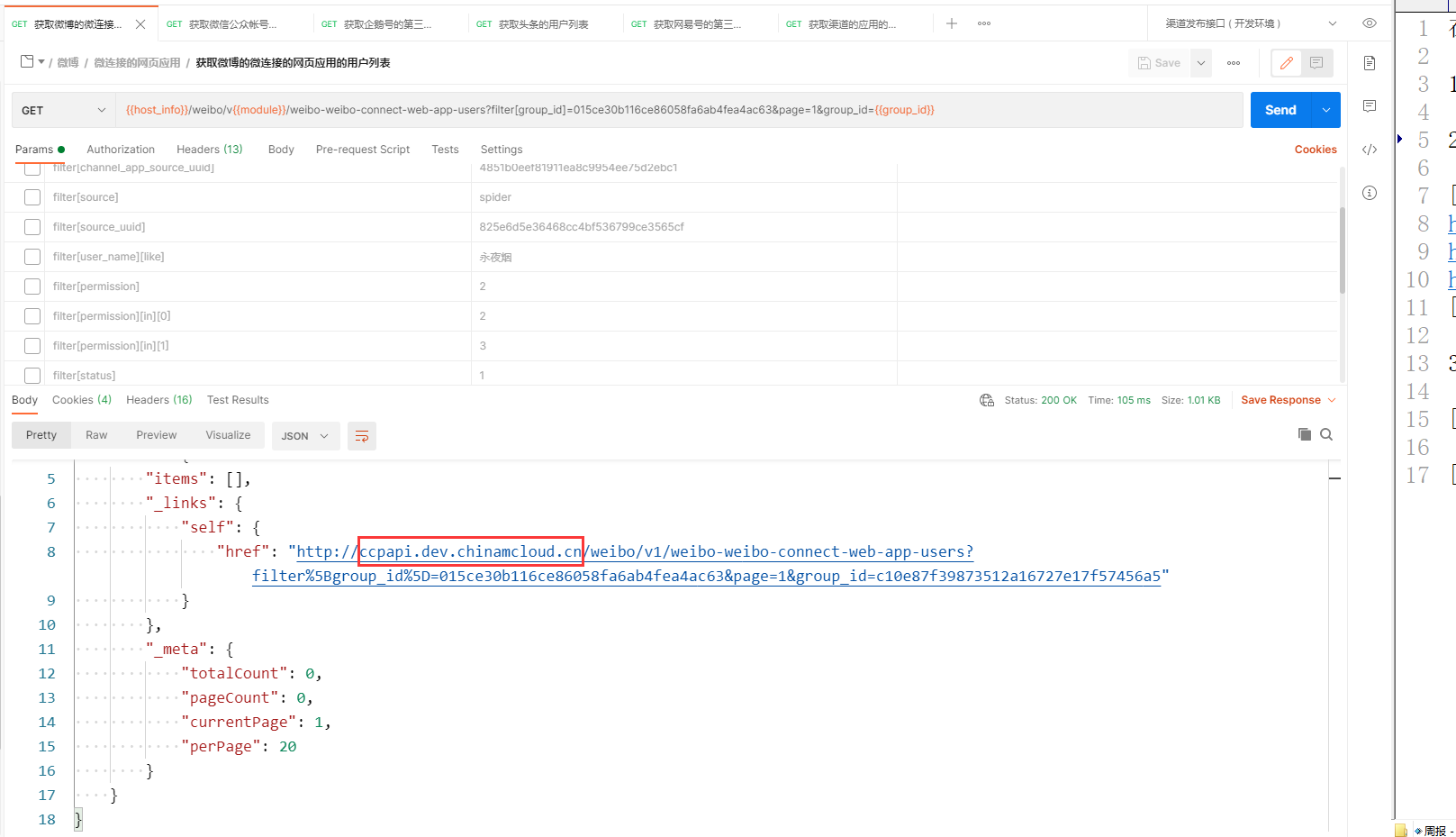
Task: Select the Raw response view tab
Action: click(96, 435)
